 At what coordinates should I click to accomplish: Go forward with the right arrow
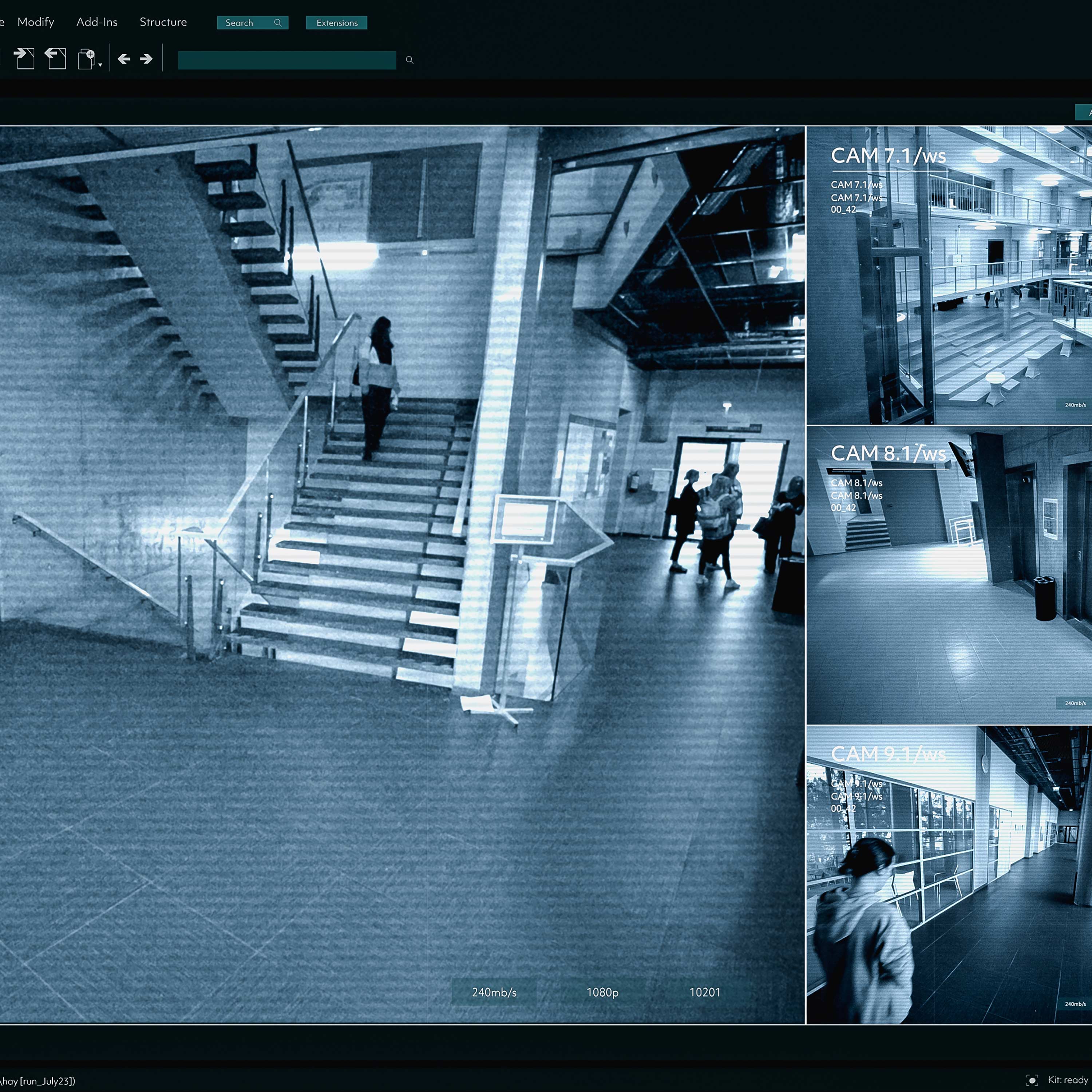coord(146,59)
